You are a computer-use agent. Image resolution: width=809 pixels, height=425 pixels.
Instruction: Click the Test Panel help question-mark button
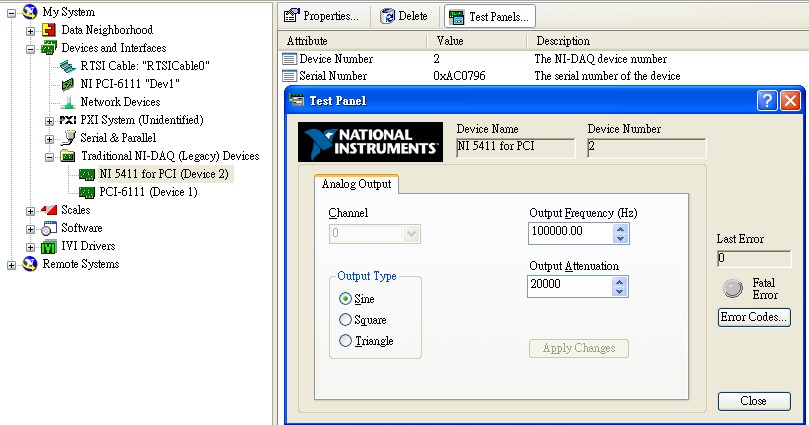[x=767, y=100]
